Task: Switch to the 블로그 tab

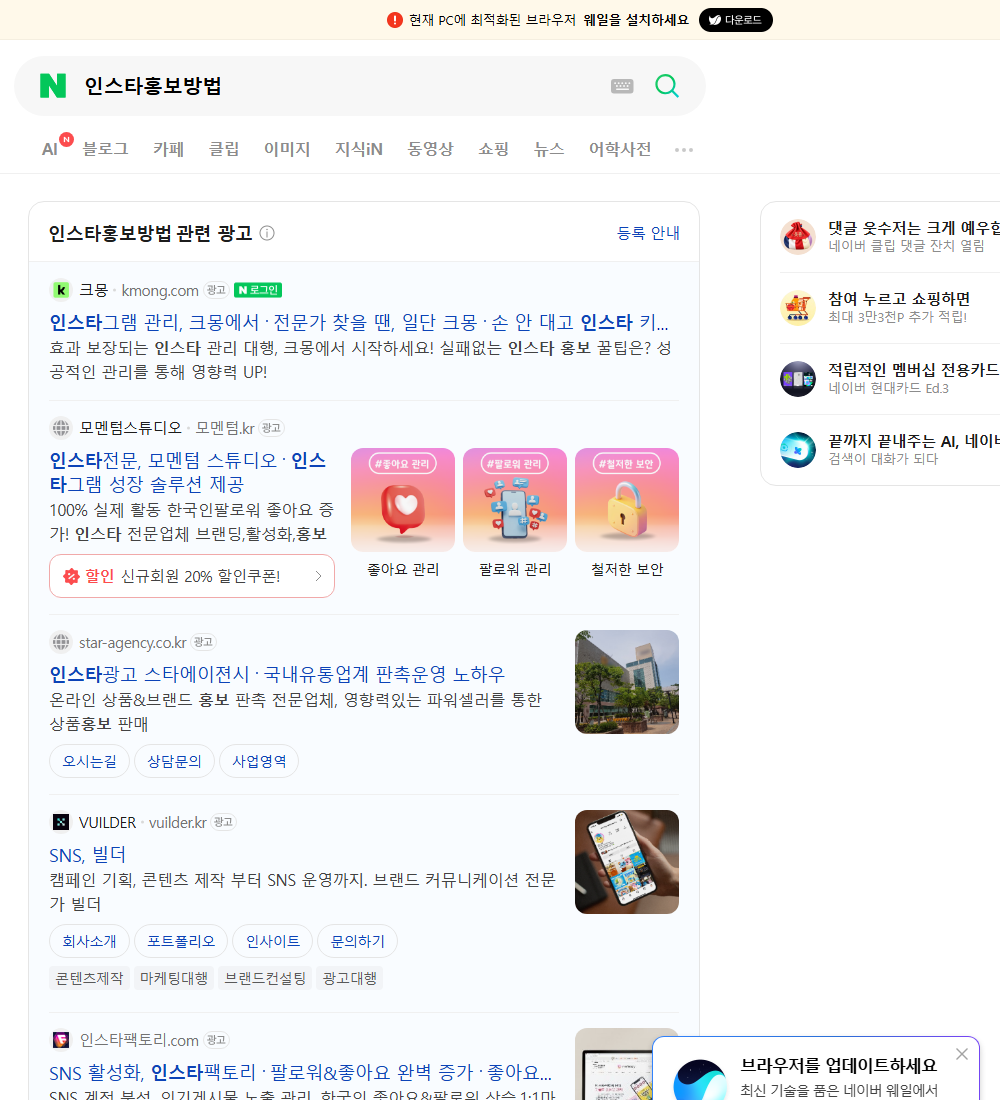Action: (105, 149)
